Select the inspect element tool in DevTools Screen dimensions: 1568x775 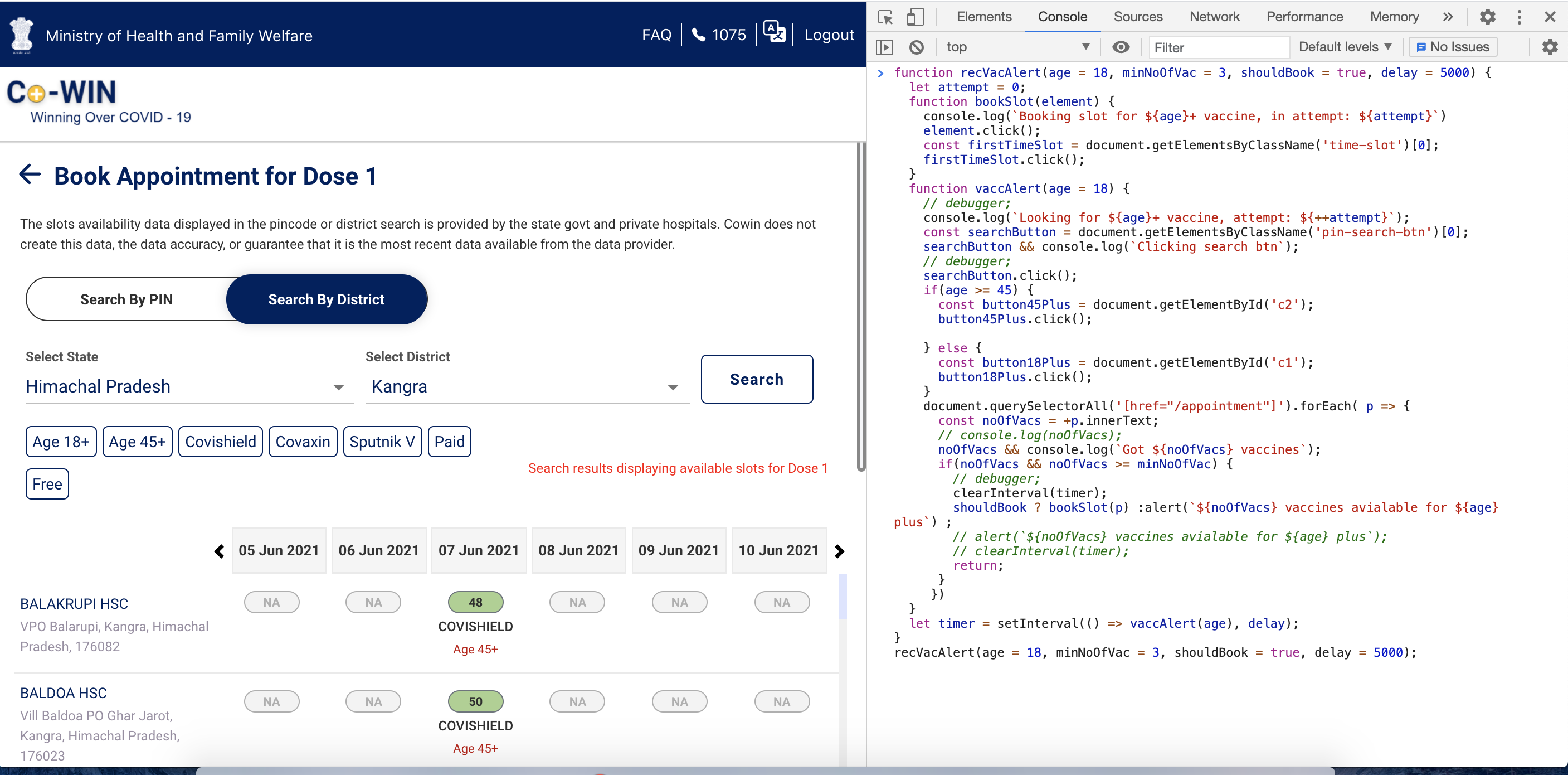click(x=885, y=17)
